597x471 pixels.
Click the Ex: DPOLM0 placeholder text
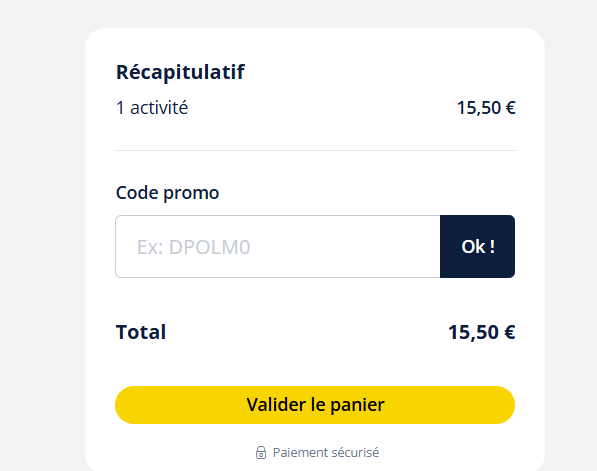tap(193, 247)
